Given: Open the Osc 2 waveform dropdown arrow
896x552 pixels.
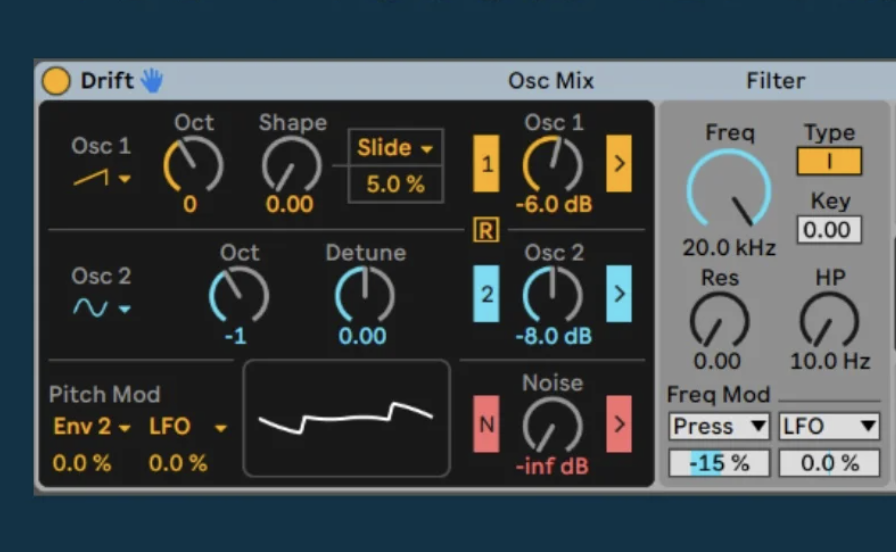Looking at the screenshot, I should [125, 309].
